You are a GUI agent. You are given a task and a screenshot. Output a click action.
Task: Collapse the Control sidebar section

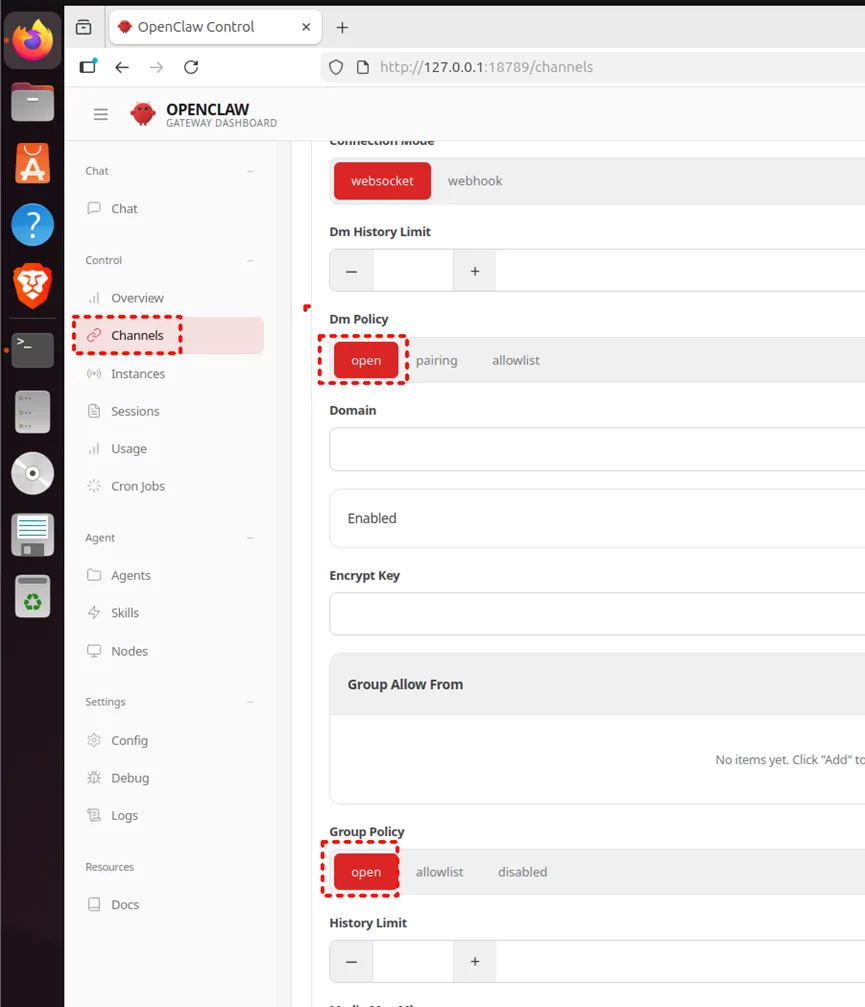(250, 260)
